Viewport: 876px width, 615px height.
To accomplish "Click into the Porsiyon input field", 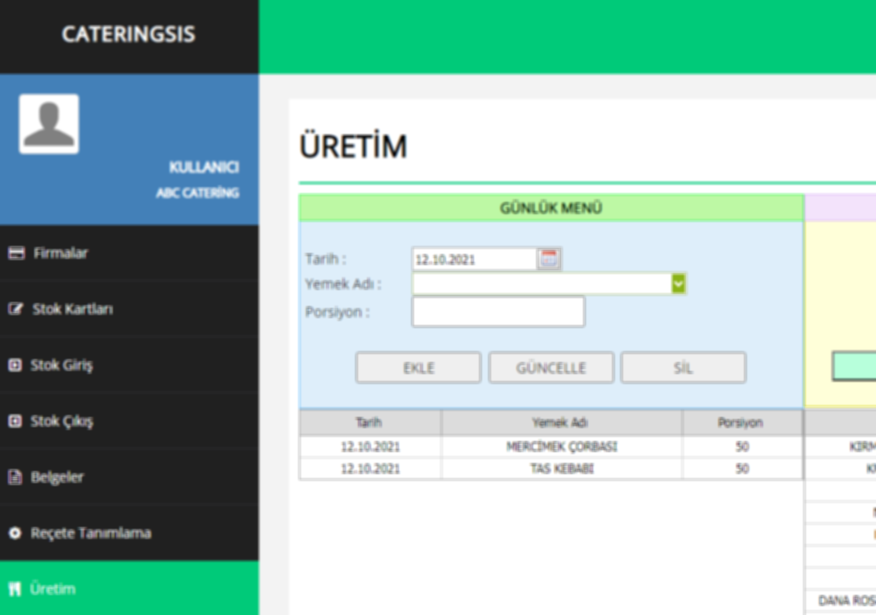I will click(x=498, y=312).
